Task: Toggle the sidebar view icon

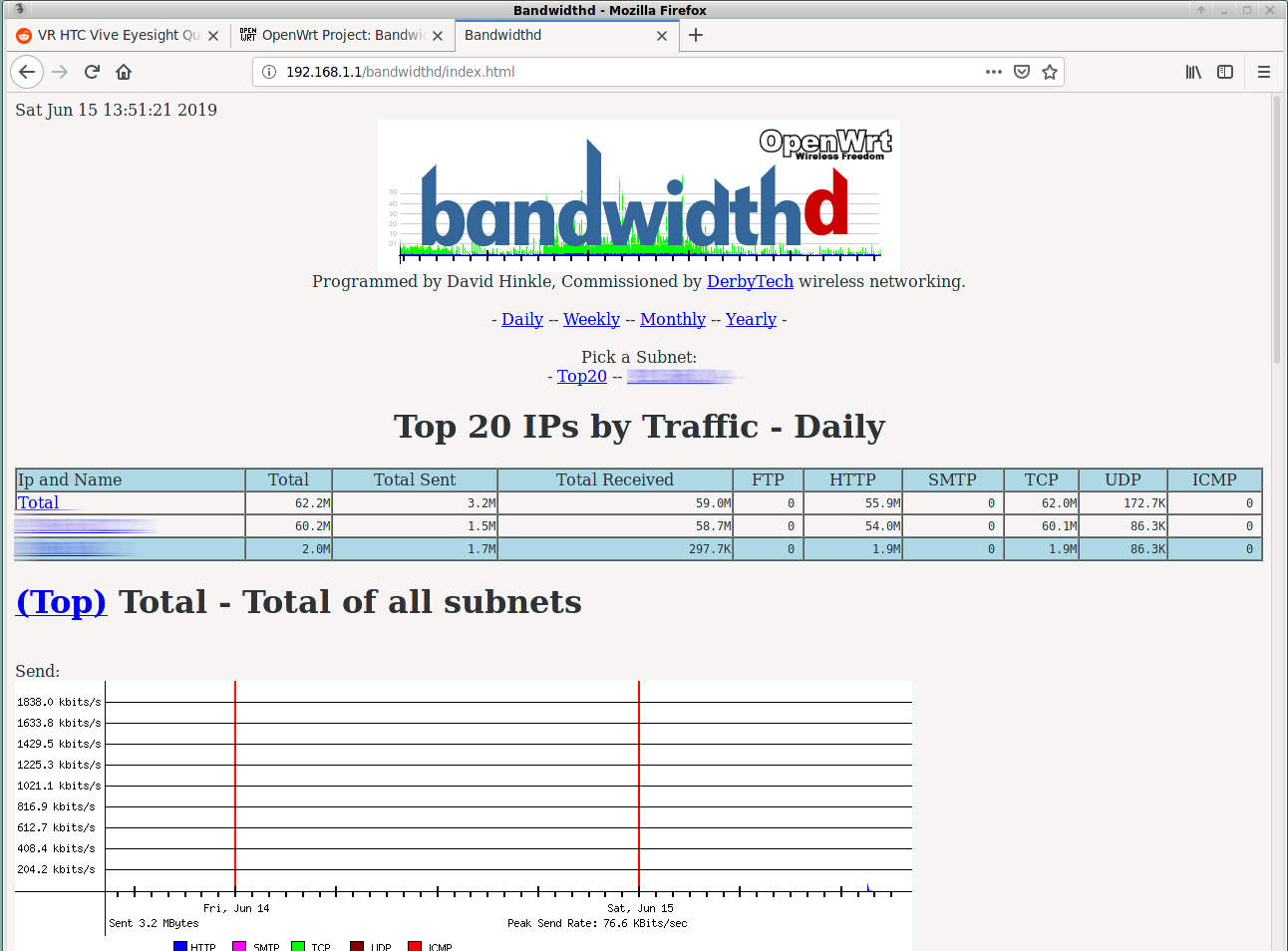Action: pyautogui.click(x=1225, y=72)
